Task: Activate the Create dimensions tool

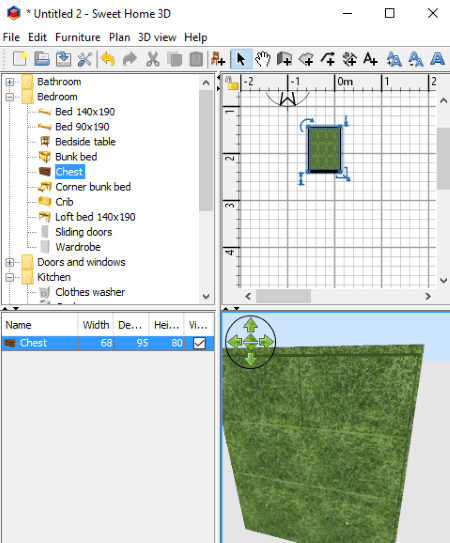Action: tap(349, 59)
